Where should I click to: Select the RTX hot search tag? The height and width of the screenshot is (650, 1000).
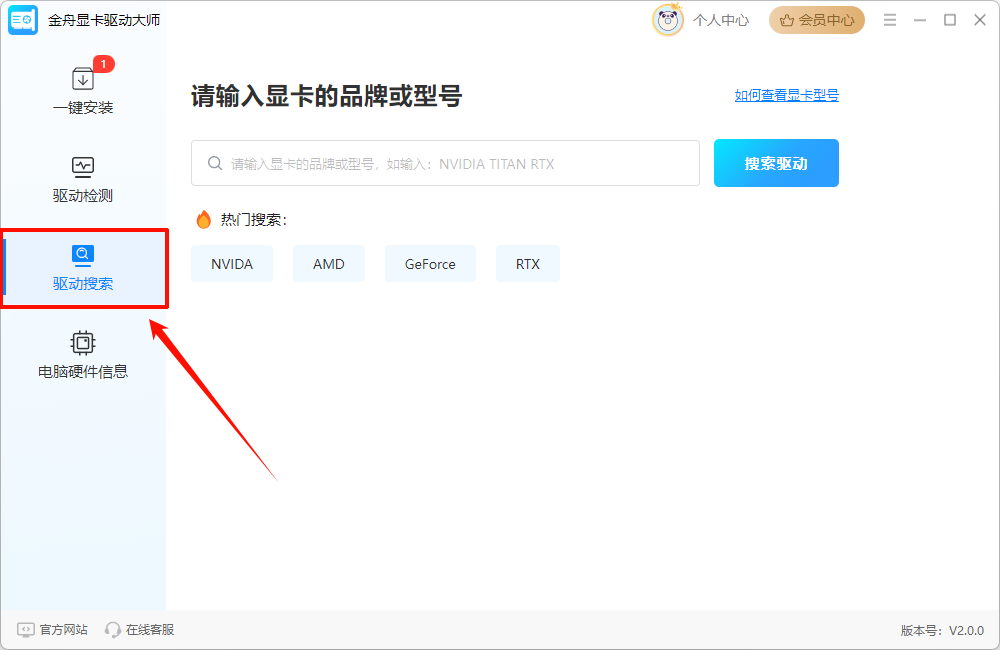pyautogui.click(x=528, y=263)
